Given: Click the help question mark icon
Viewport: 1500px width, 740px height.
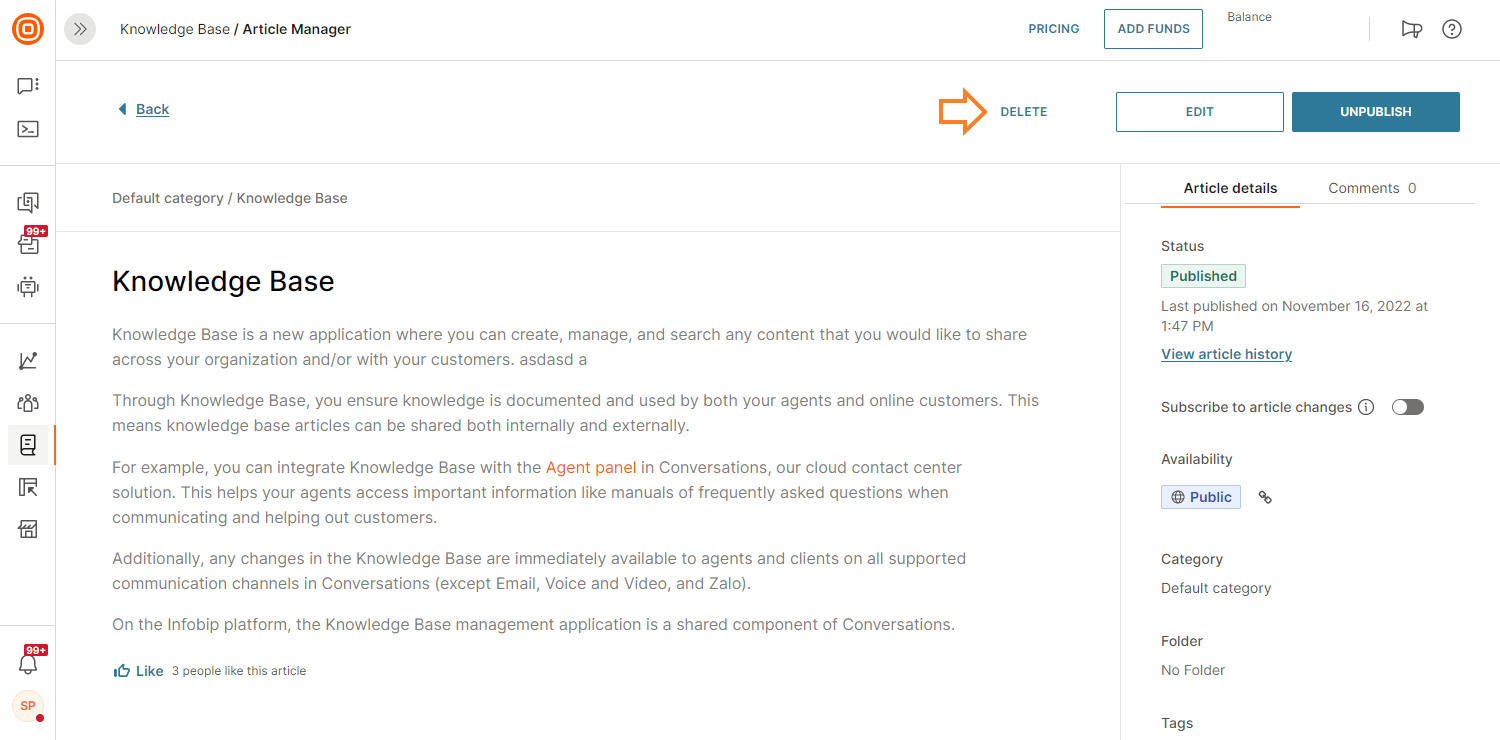Looking at the screenshot, I should click(1451, 29).
